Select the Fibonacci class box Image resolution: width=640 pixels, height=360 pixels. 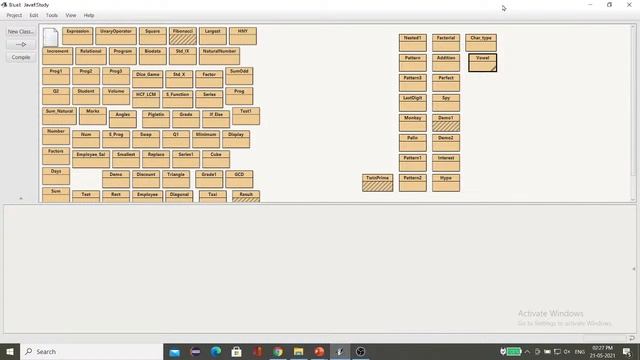tap(183, 36)
